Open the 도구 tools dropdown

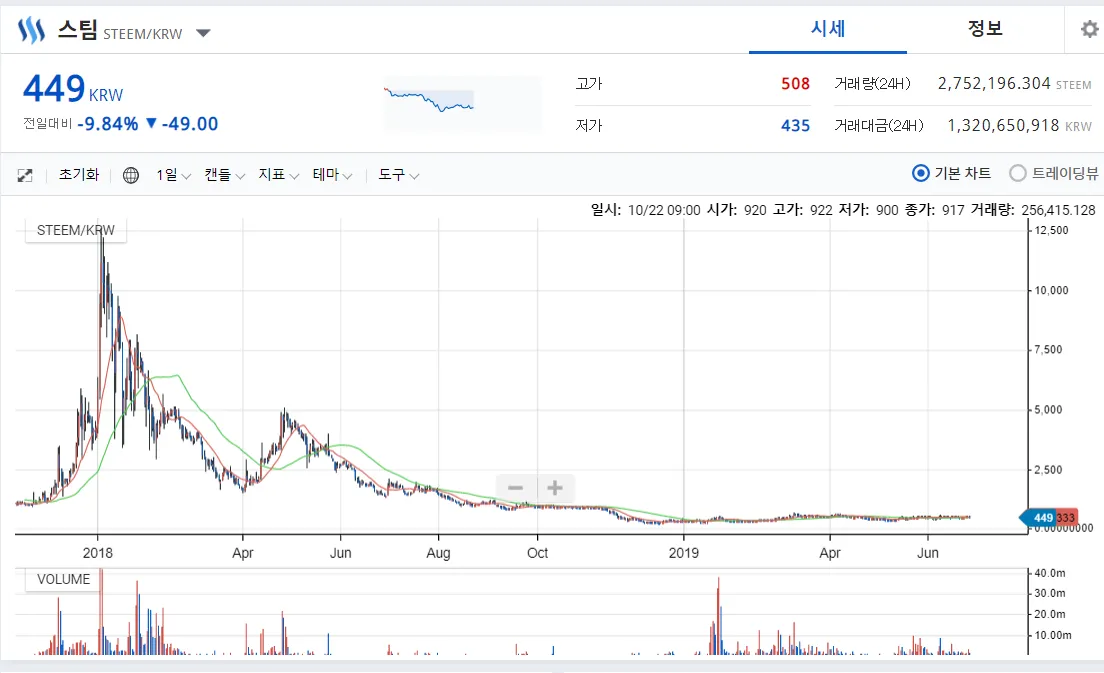pyautogui.click(x=399, y=175)
